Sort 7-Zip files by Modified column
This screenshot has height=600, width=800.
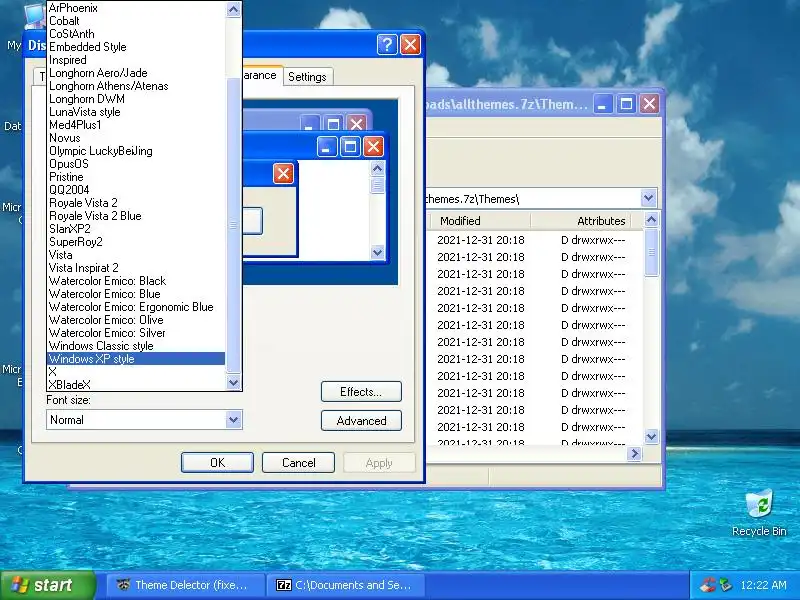(480, 221)
